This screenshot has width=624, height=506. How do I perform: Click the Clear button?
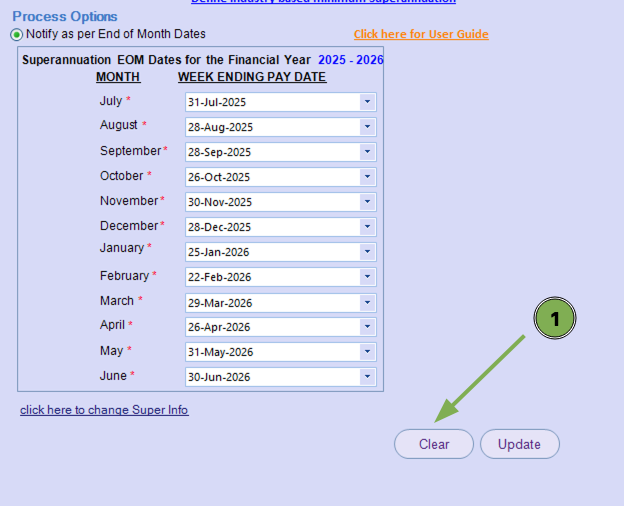click(434, 444)
